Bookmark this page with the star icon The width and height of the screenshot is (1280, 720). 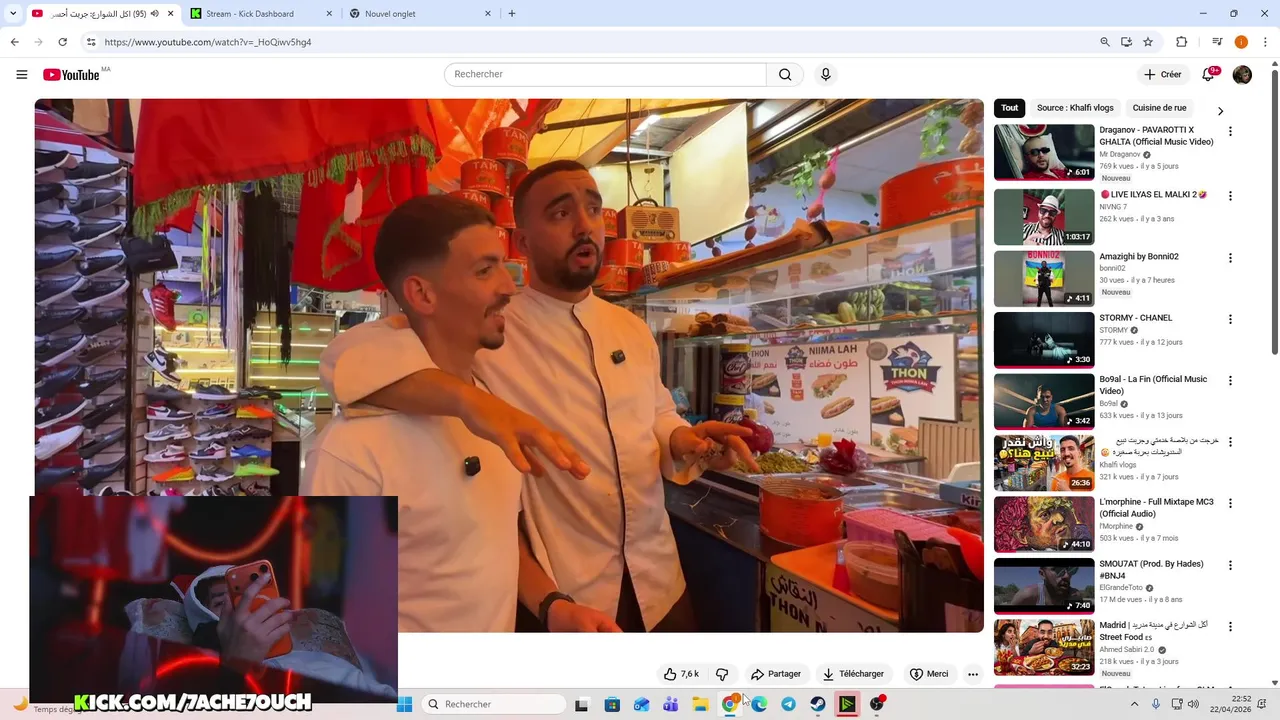point(1148,42)
